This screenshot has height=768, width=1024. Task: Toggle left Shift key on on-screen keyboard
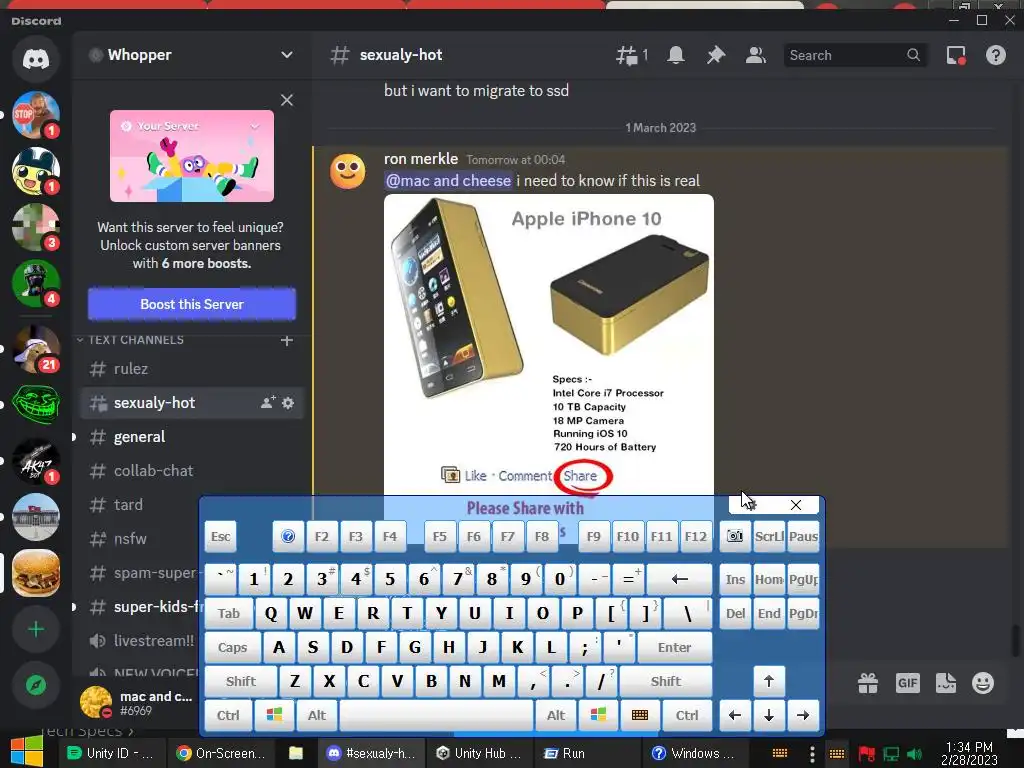pyautogui.click(x=241, y=681)
